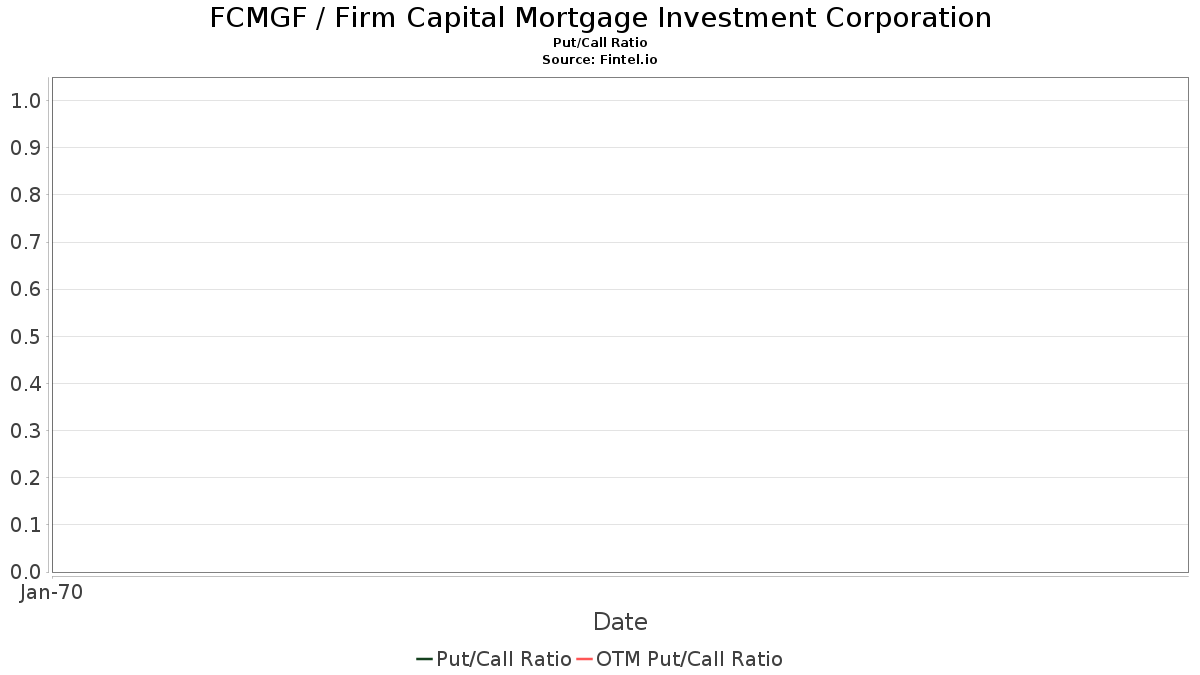Select the chart title FCMGF / Firm Capital Mortgage
Screen dimensions: 1200x675
601,18
